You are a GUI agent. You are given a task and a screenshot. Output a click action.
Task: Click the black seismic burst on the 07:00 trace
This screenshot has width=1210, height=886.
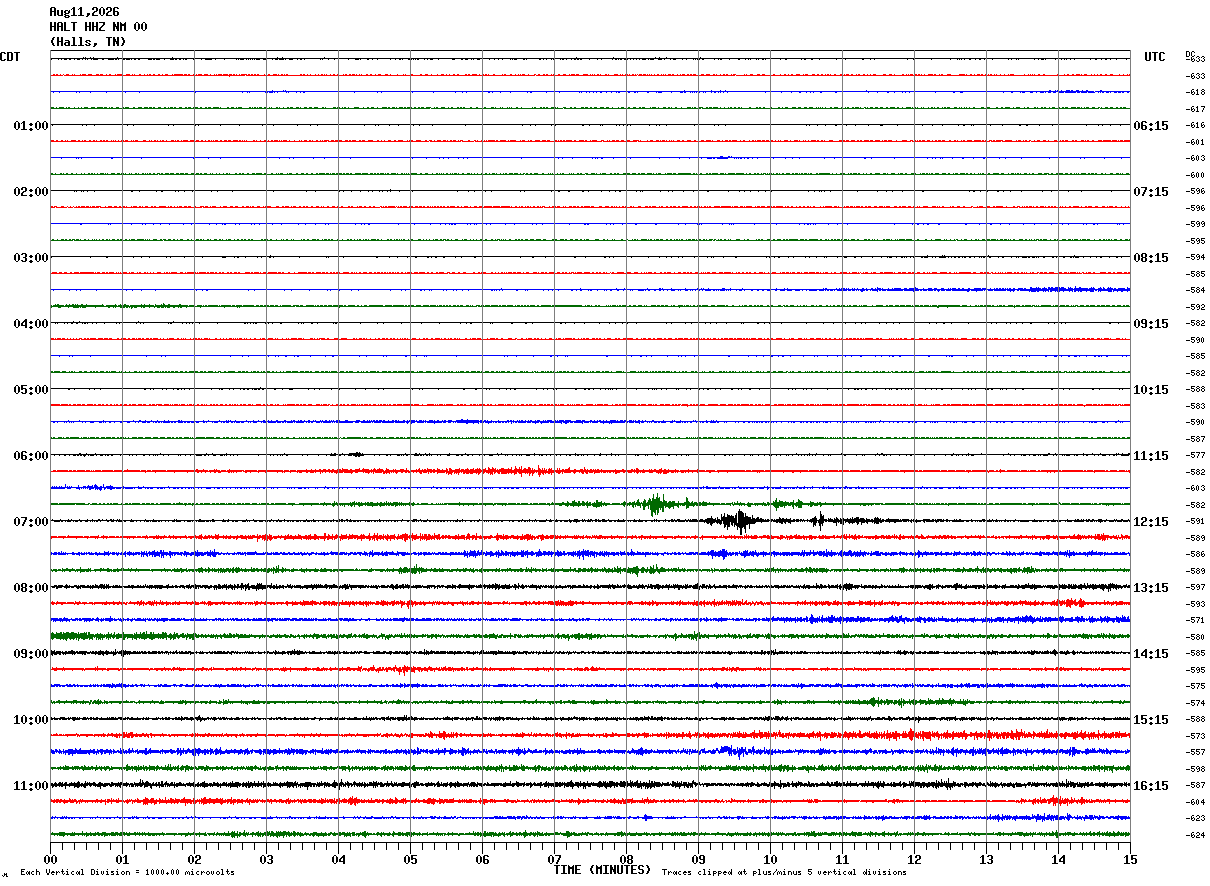tap(738, 520)
